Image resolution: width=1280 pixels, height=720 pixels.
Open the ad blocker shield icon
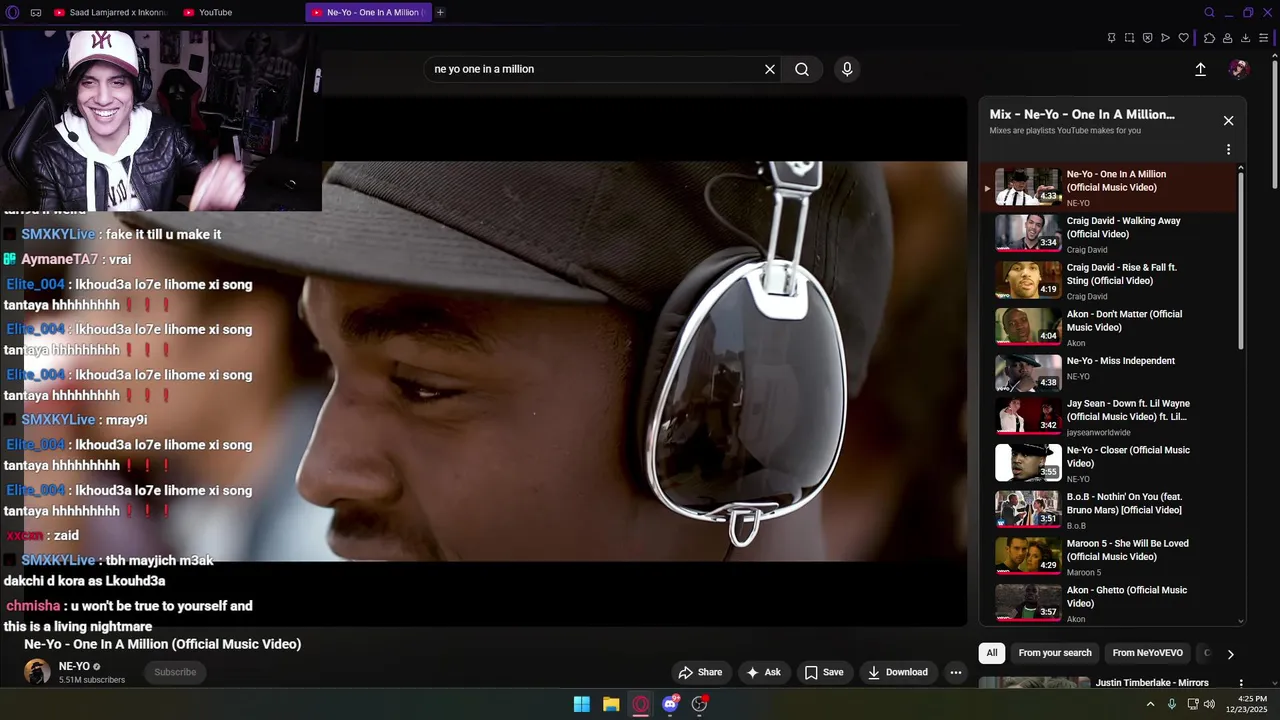point(1148,38)
